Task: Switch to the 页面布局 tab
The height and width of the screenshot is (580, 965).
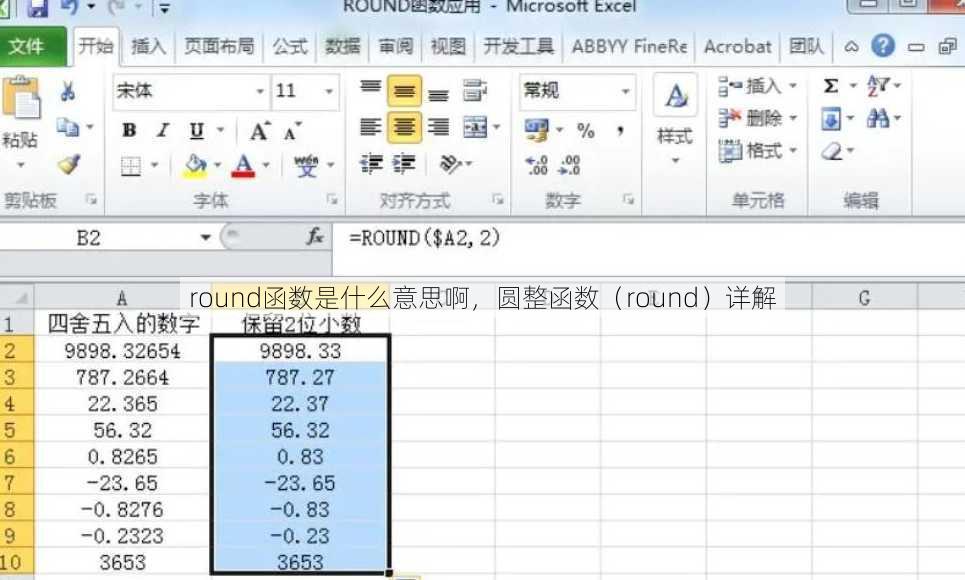Action: [x=219, y=46]
